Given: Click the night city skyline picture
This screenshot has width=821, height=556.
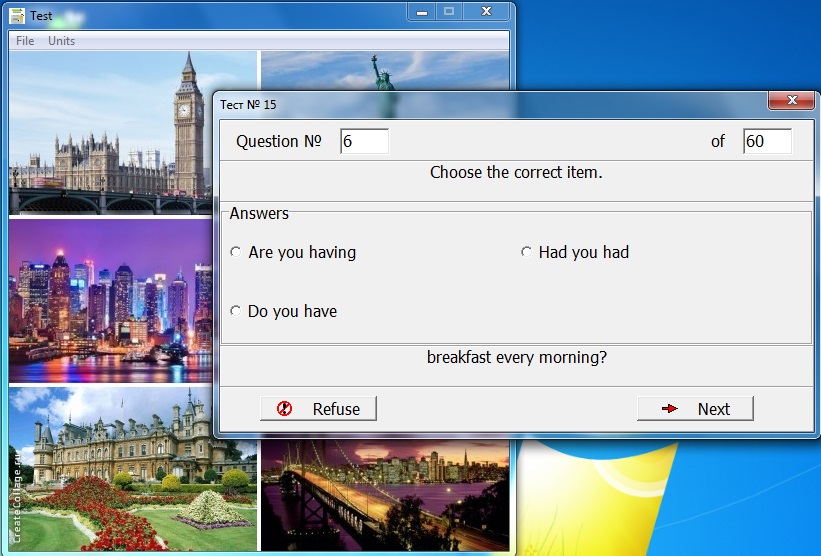Looking at the screenshot, I should (x=111, y=301).
